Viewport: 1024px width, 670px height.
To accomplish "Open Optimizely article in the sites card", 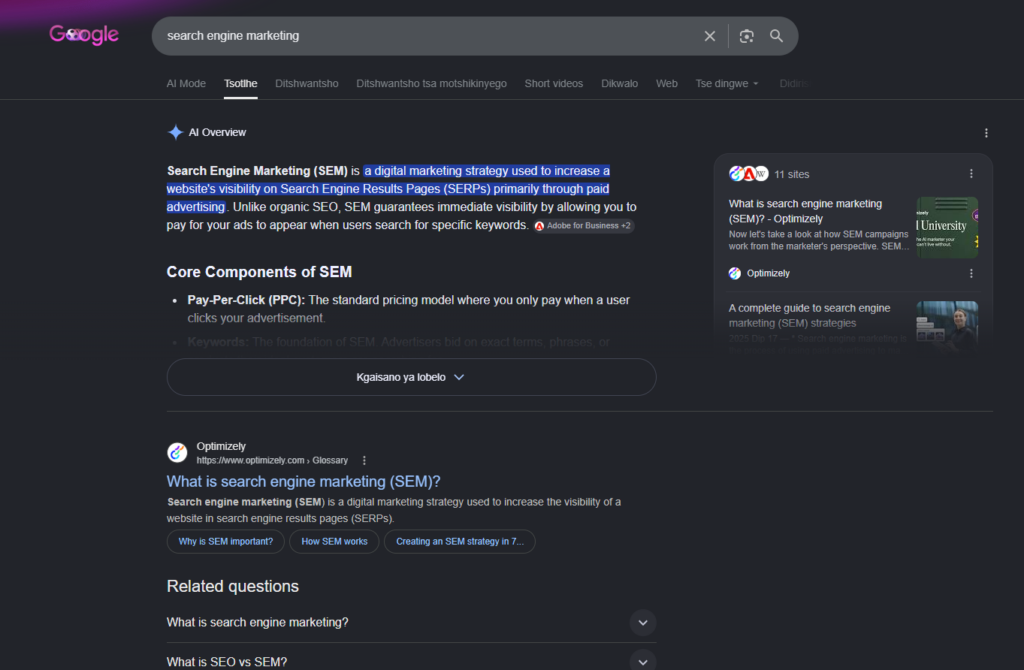I will pyautogui.click(x=805, y=211).
